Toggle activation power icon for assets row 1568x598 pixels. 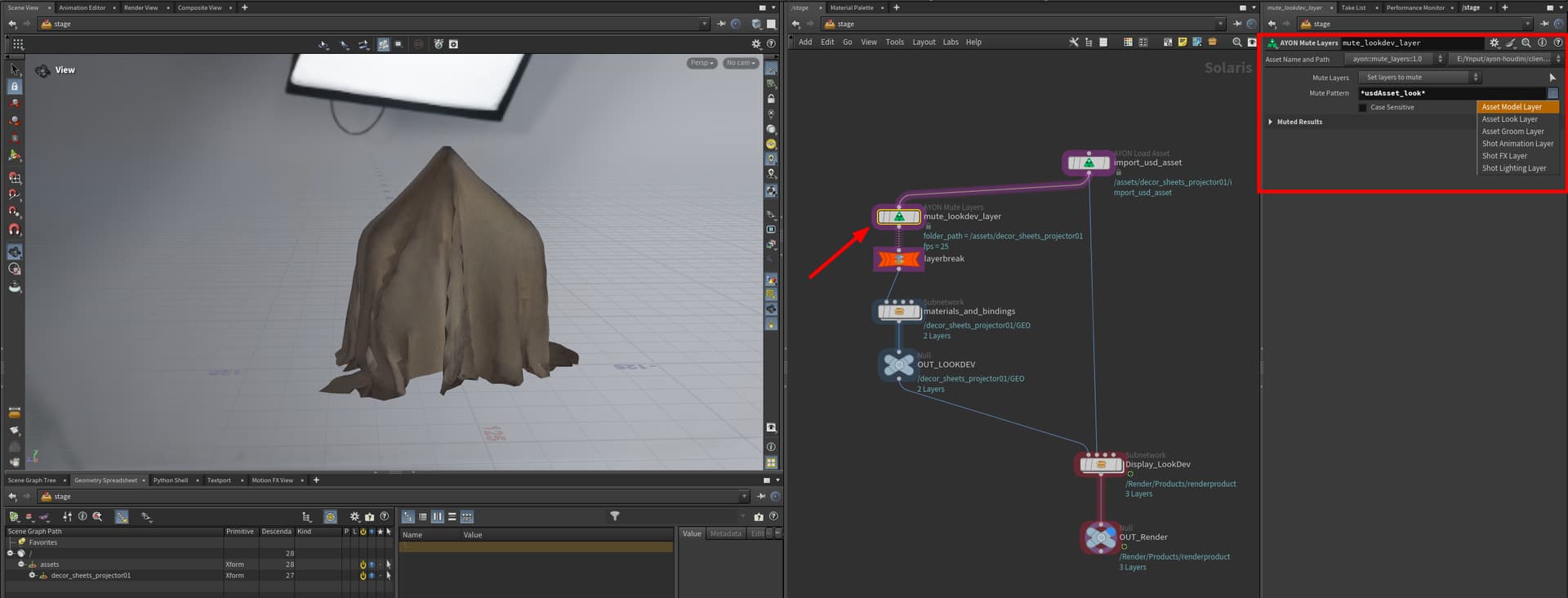coord(363,565)
